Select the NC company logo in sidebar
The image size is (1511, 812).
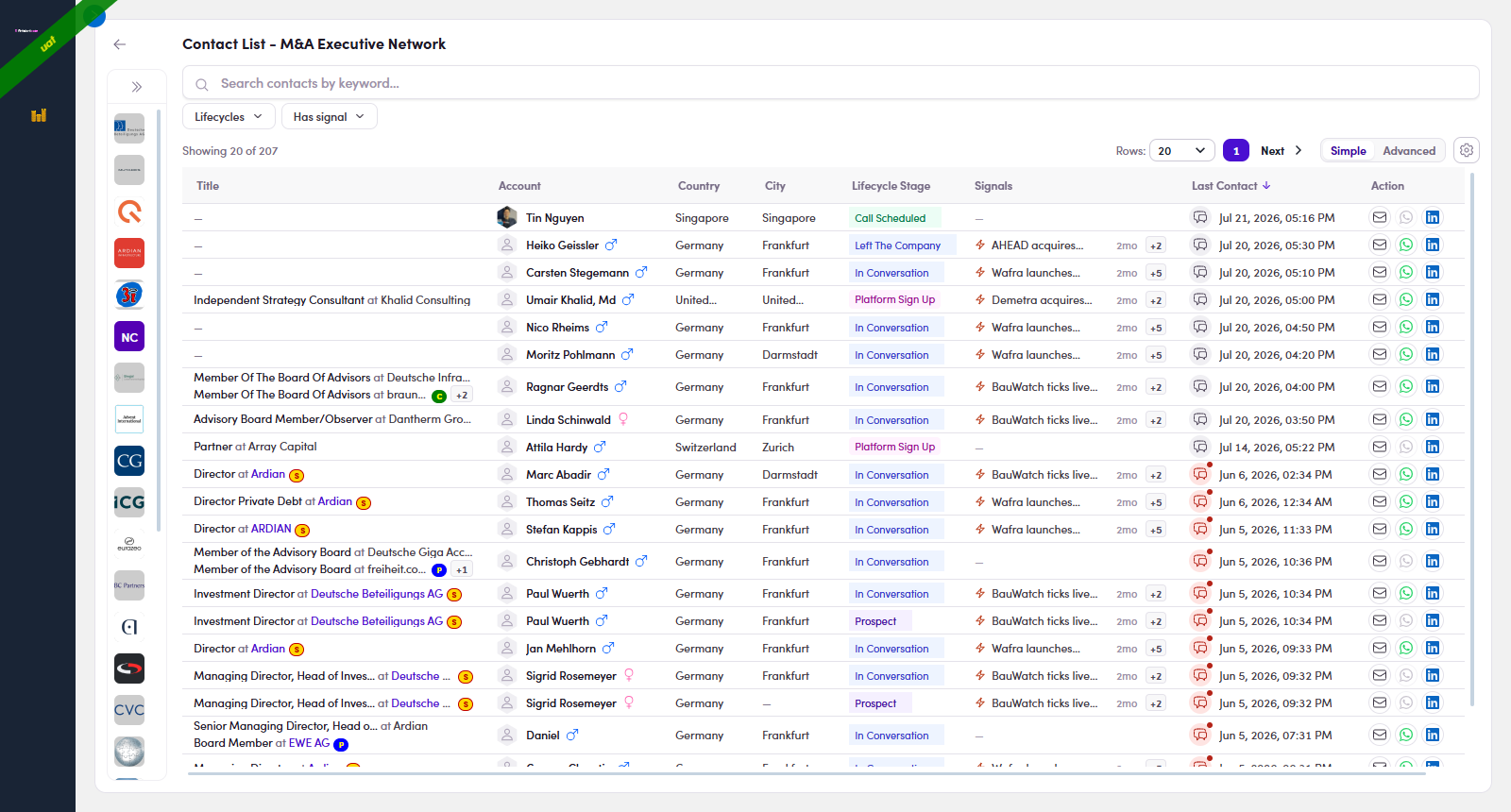[129, 337]
